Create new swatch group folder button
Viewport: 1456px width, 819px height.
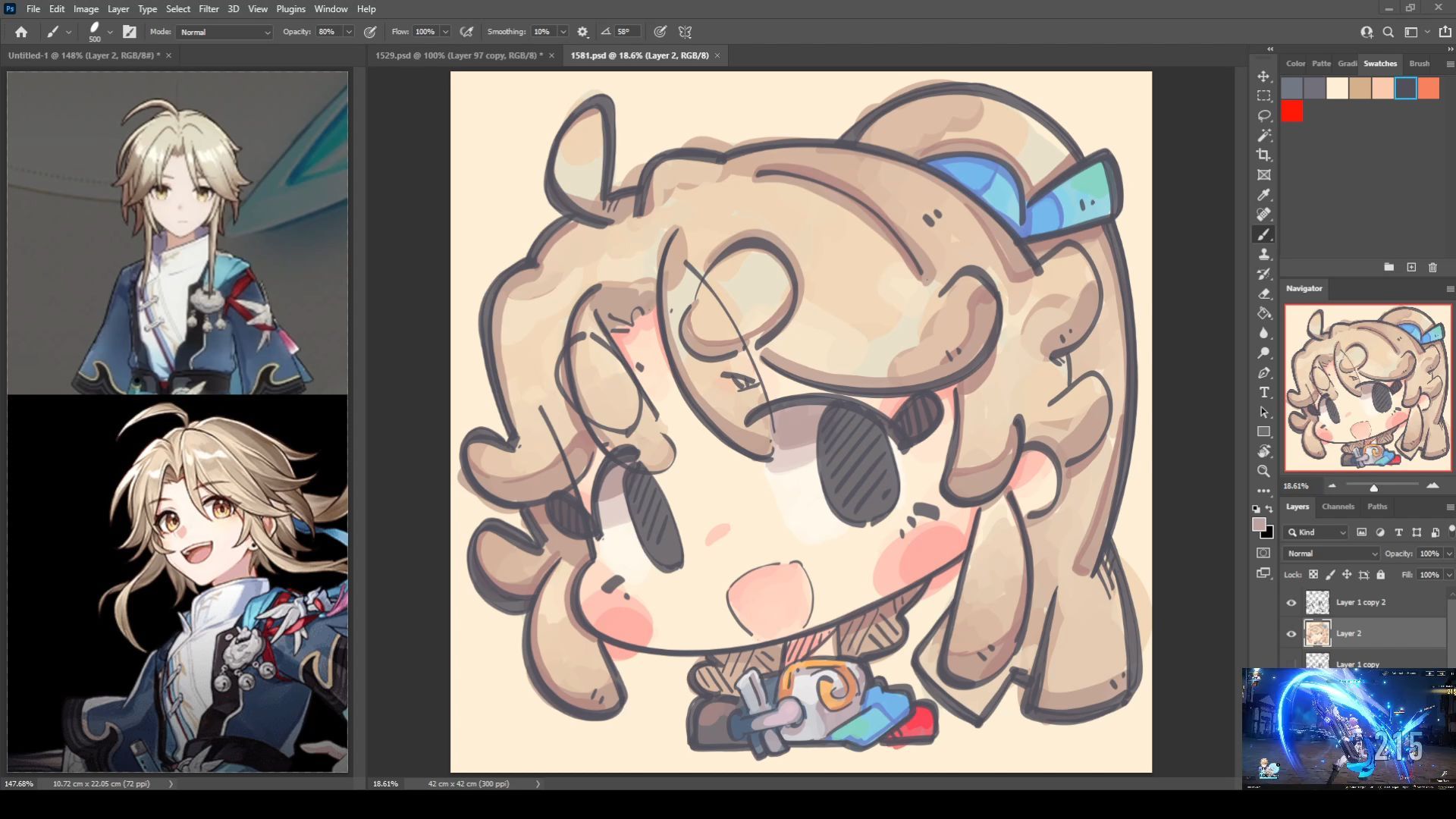click(x=1389, y=268)
